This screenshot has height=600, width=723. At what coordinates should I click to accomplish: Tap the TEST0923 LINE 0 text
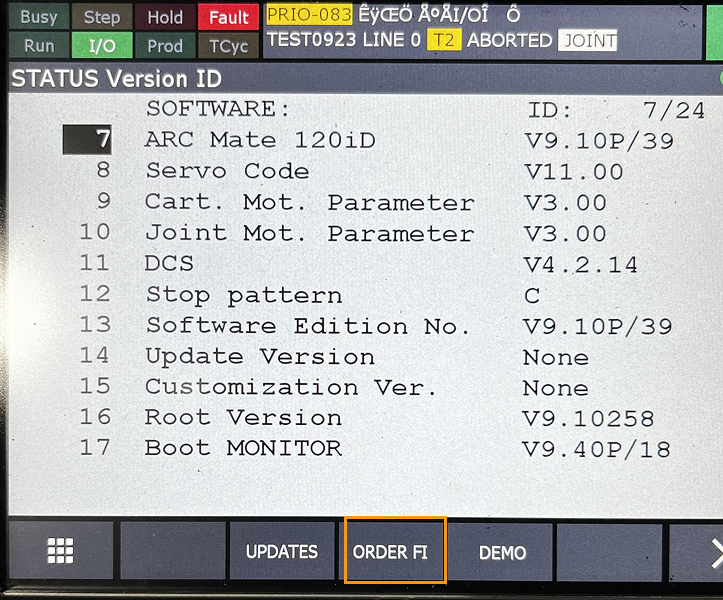click(344, 40)
